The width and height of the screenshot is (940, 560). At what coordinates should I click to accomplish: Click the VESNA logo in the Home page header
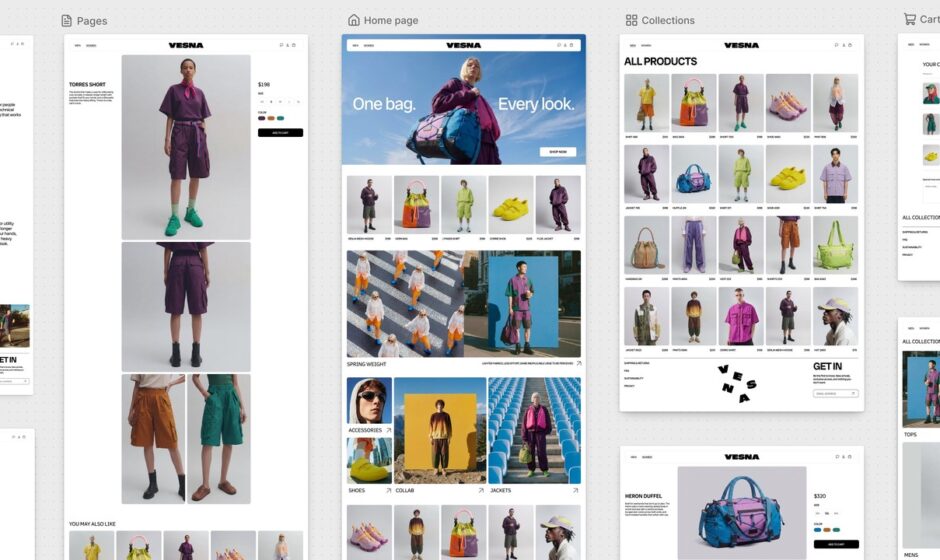pyautogui.click(x=463, y=45)
